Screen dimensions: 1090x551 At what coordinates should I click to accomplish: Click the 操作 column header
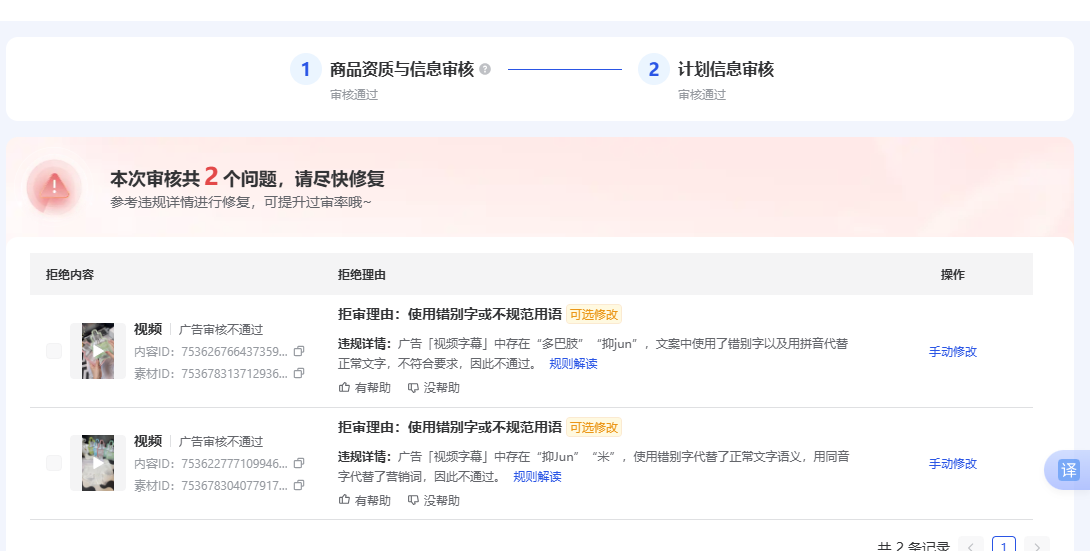point(952,274)
